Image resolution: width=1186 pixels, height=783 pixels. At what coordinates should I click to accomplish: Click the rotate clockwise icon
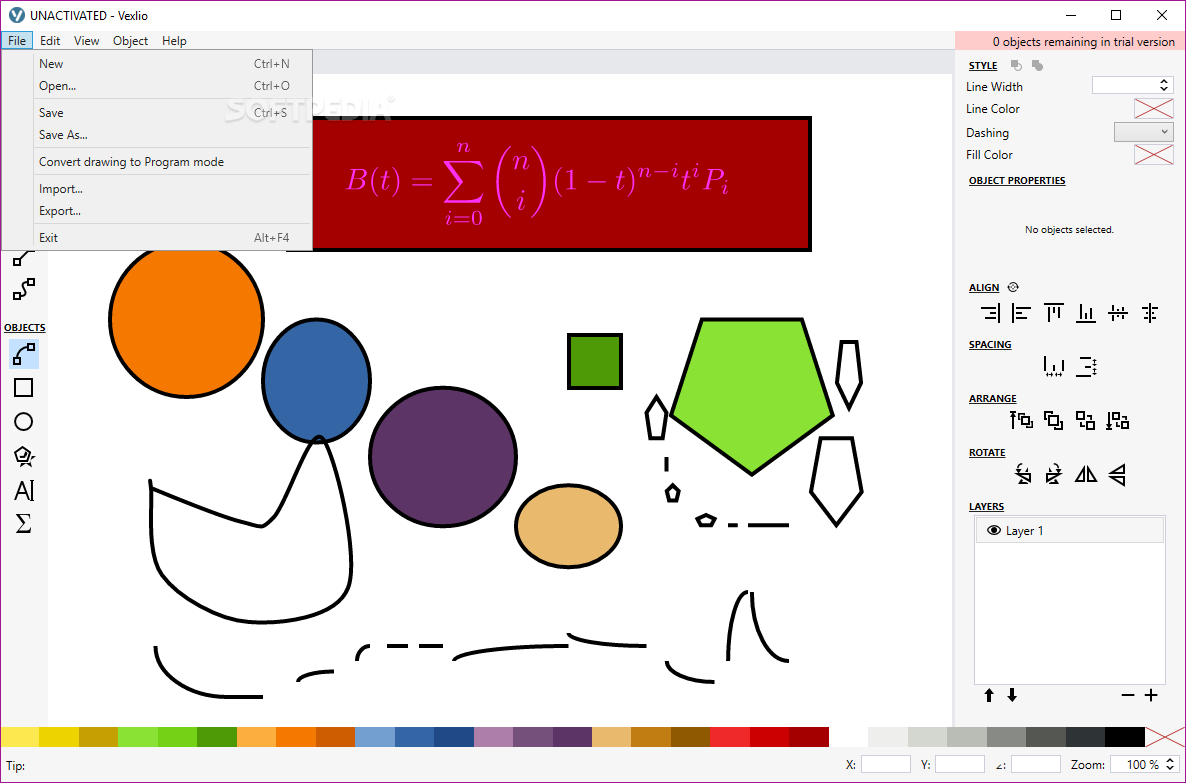coord(1054,474)
